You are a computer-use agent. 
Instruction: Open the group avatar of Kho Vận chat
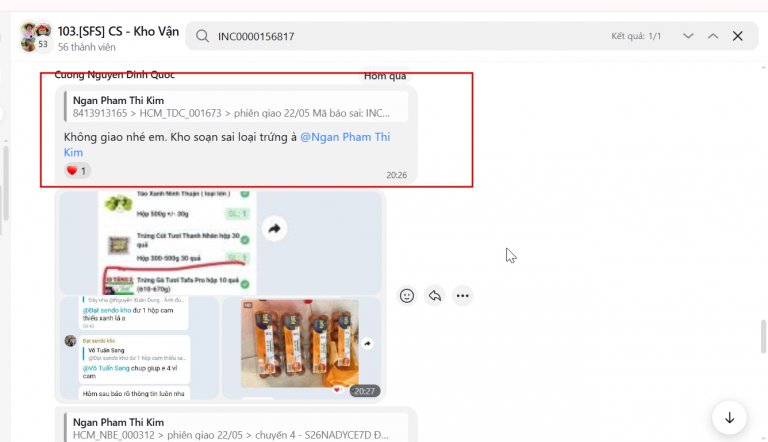tap(36, 37)
